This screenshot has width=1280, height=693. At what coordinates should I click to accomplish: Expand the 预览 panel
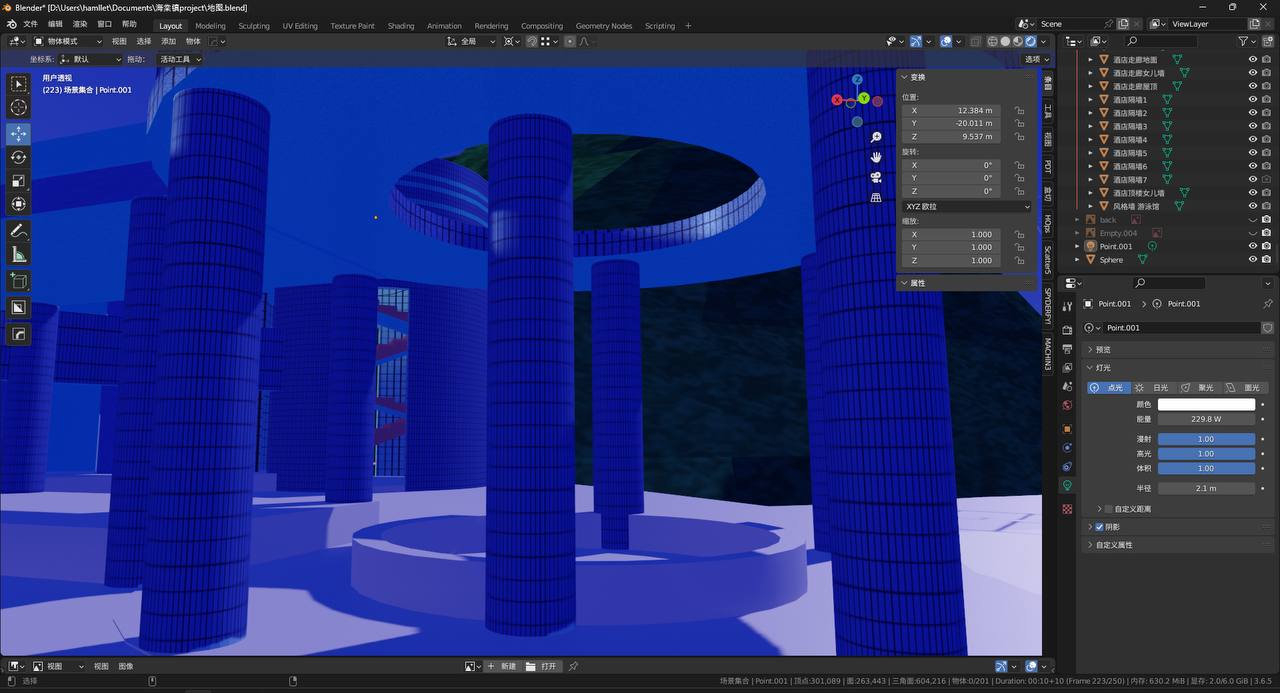[x=1103, y=350]
